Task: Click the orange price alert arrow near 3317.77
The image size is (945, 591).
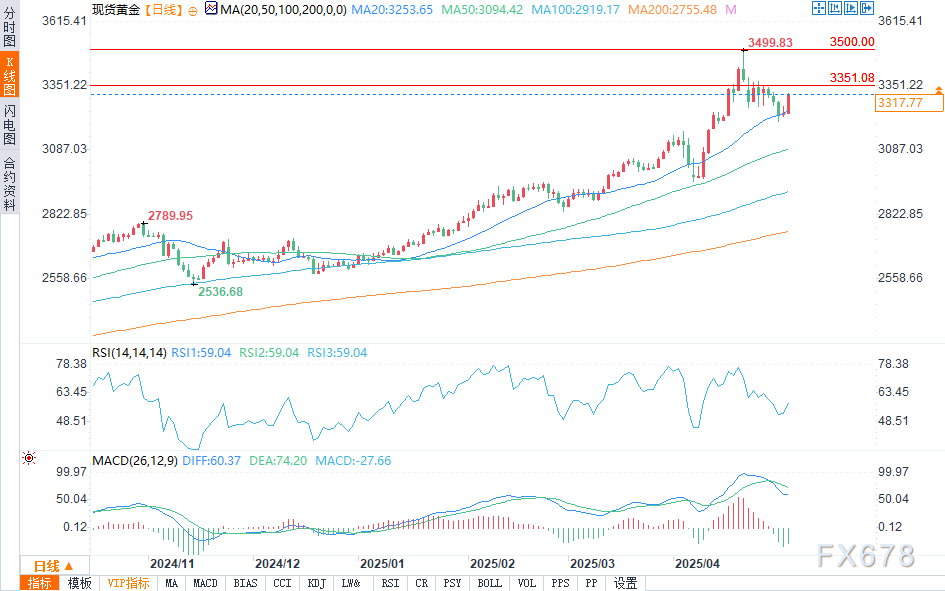Action: (938, 91)
